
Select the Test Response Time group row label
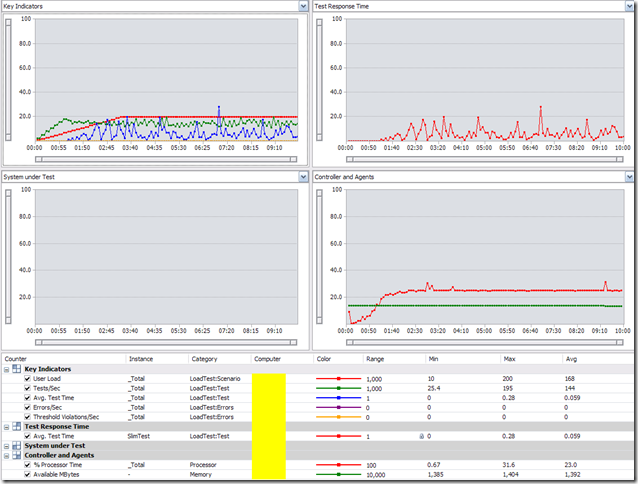click(x=57, y=427)
